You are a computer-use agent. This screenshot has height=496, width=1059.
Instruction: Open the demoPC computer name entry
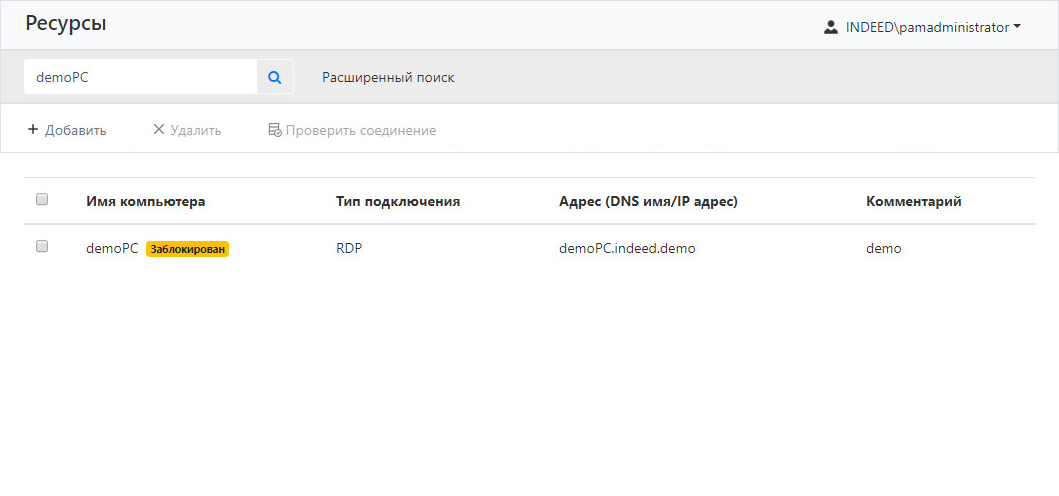[x=112, y=249]
